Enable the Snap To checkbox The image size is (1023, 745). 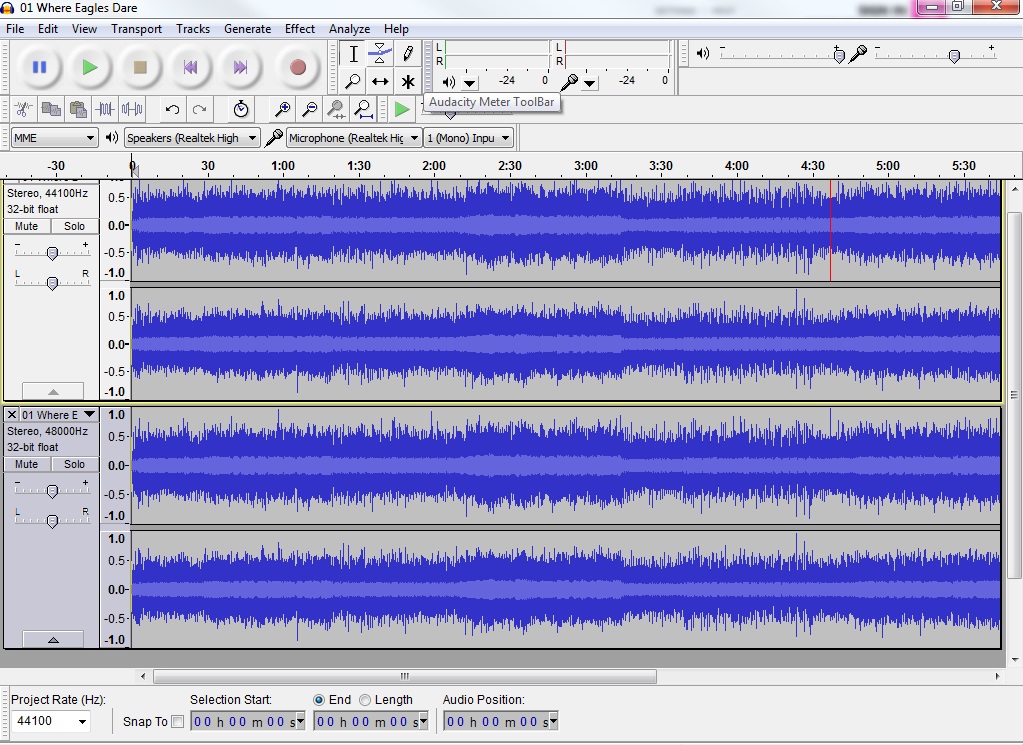point(177,722)
